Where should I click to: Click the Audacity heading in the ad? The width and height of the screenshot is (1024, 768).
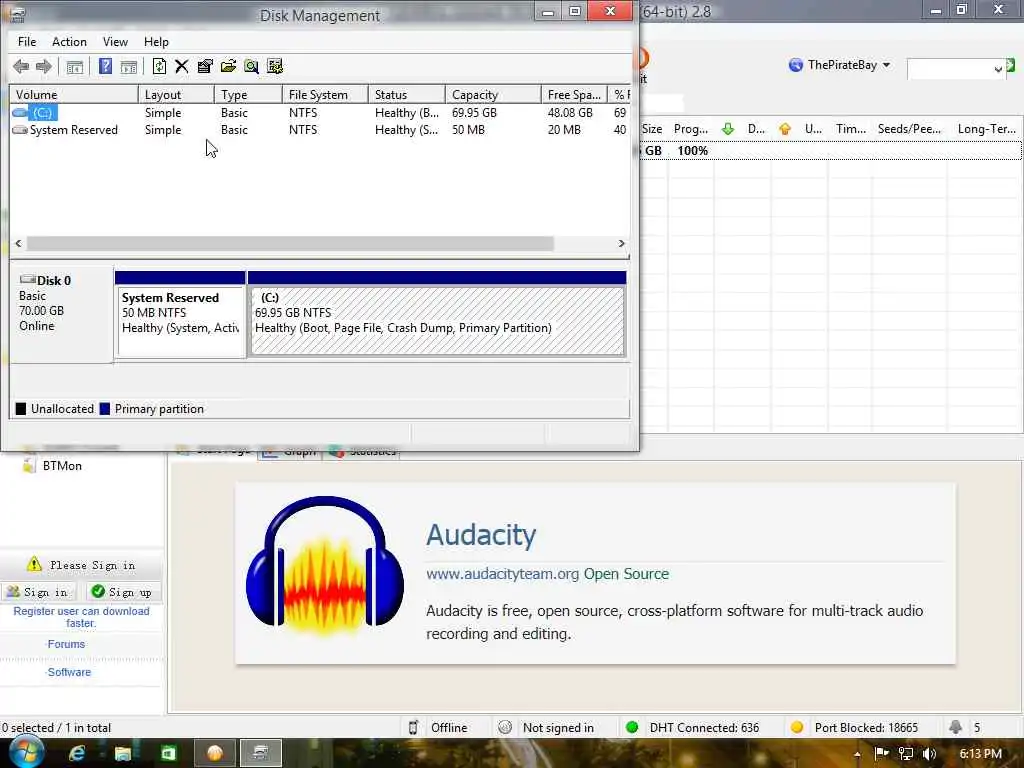(x=481, y=535)
